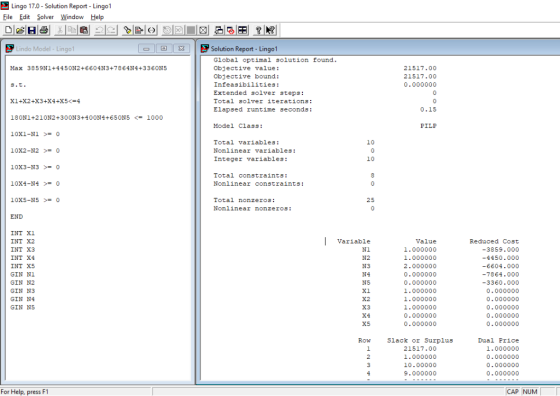Click the Model Class PILP value
Screen dimensions: 560x396
[x=428, y=126]
